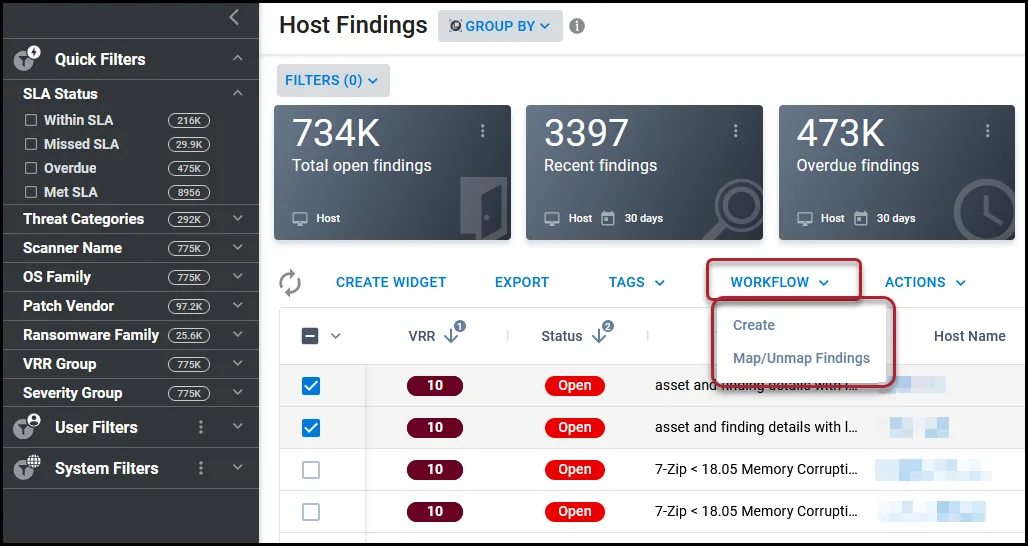Expand the Threat Categories filter
The height and width of the screenshot is (546, 1028).
tap(237, 218)
